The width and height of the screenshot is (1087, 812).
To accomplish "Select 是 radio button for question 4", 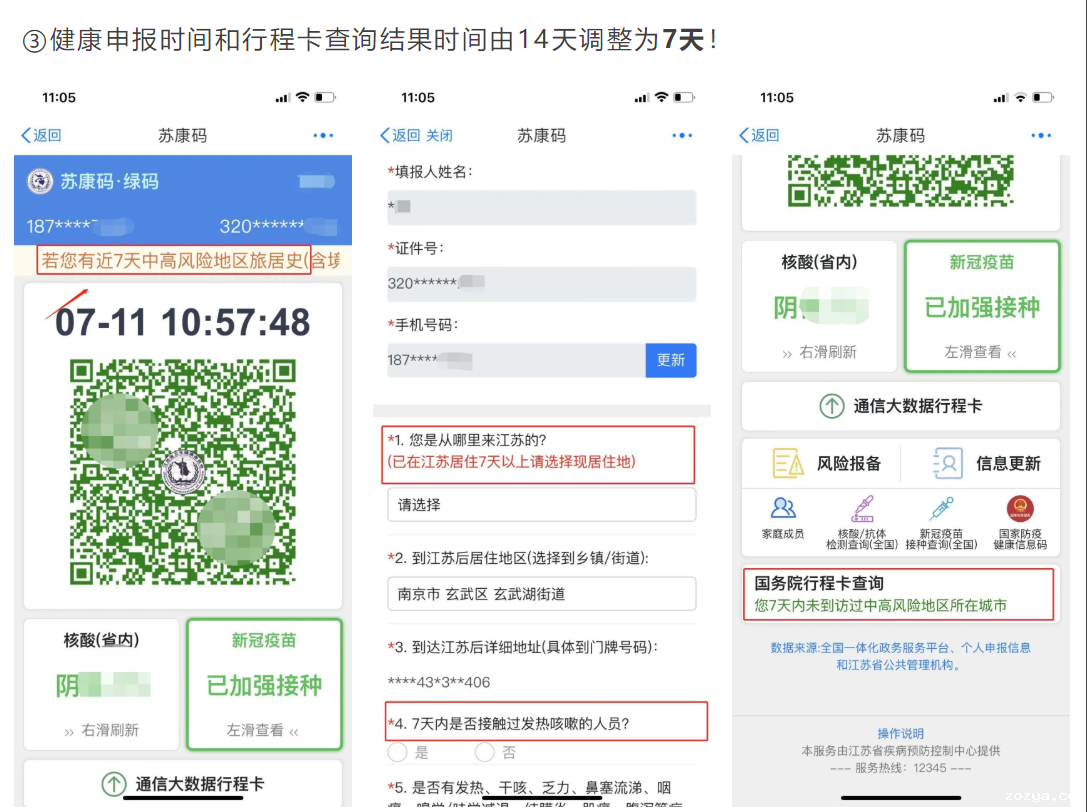I will [x=398, y=752].
